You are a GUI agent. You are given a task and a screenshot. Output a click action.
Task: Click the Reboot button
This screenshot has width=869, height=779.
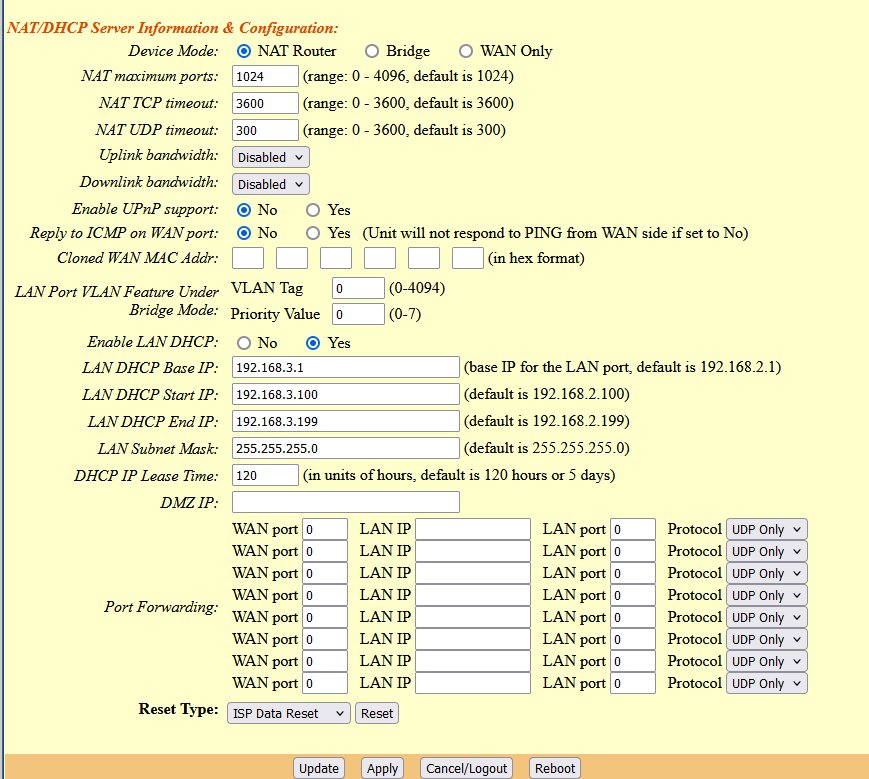click(555, 768)
